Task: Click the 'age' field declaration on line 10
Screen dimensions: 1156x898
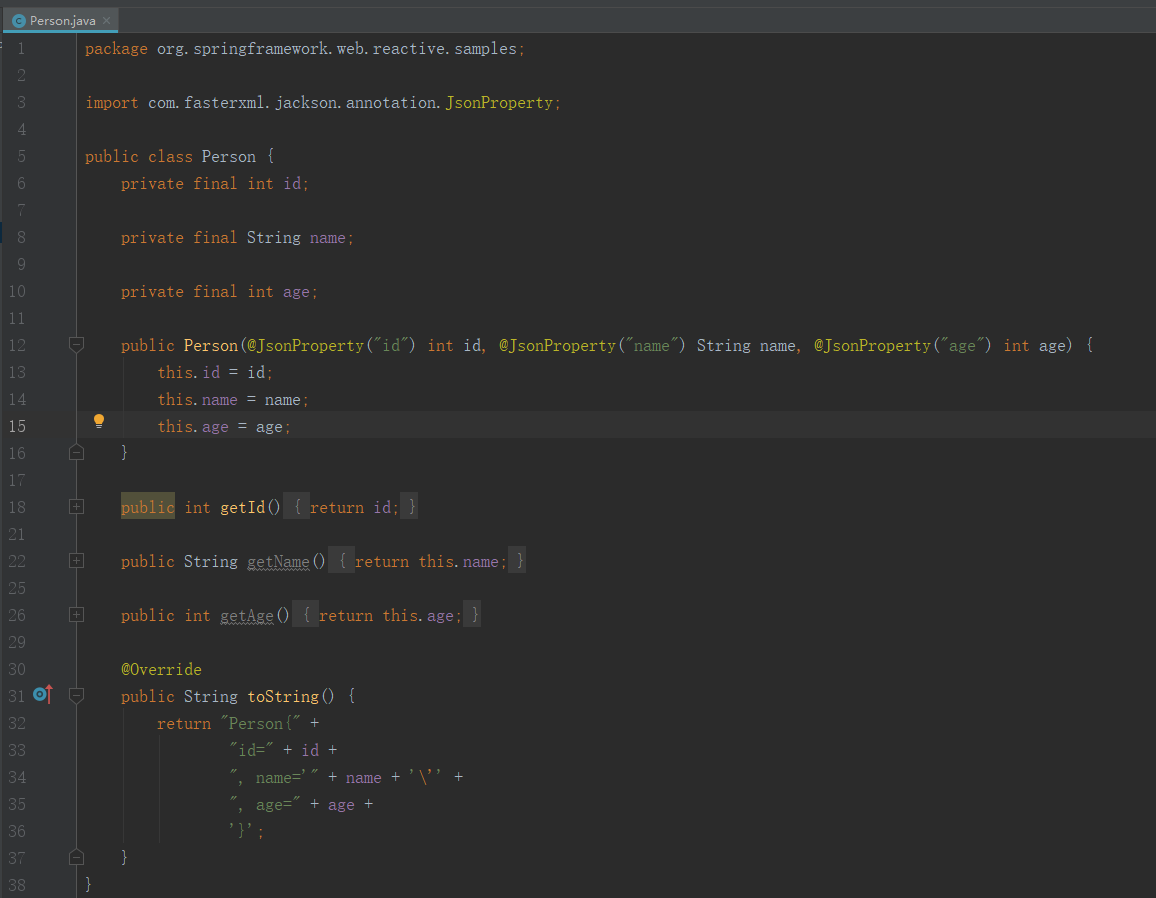Action: coord(296,292)
